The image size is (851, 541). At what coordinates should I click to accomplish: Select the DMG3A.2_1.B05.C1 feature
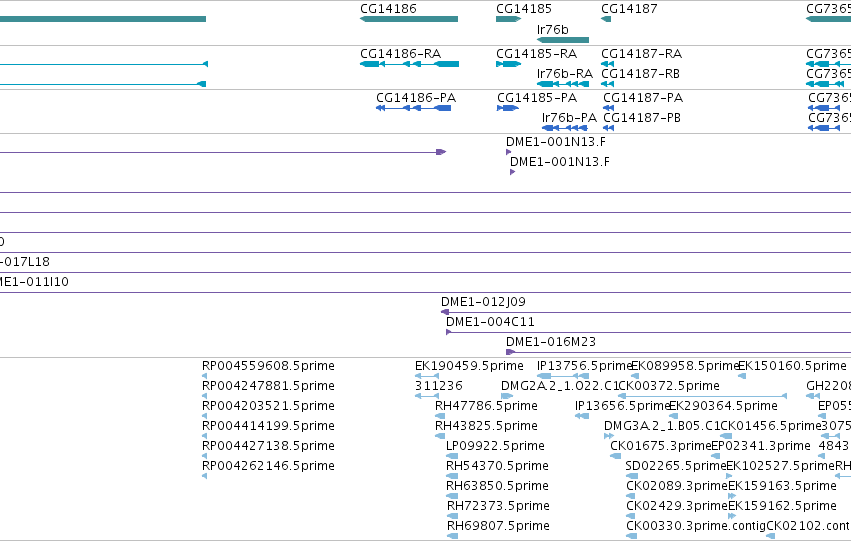pyautogui.click(x=662, y=426)
